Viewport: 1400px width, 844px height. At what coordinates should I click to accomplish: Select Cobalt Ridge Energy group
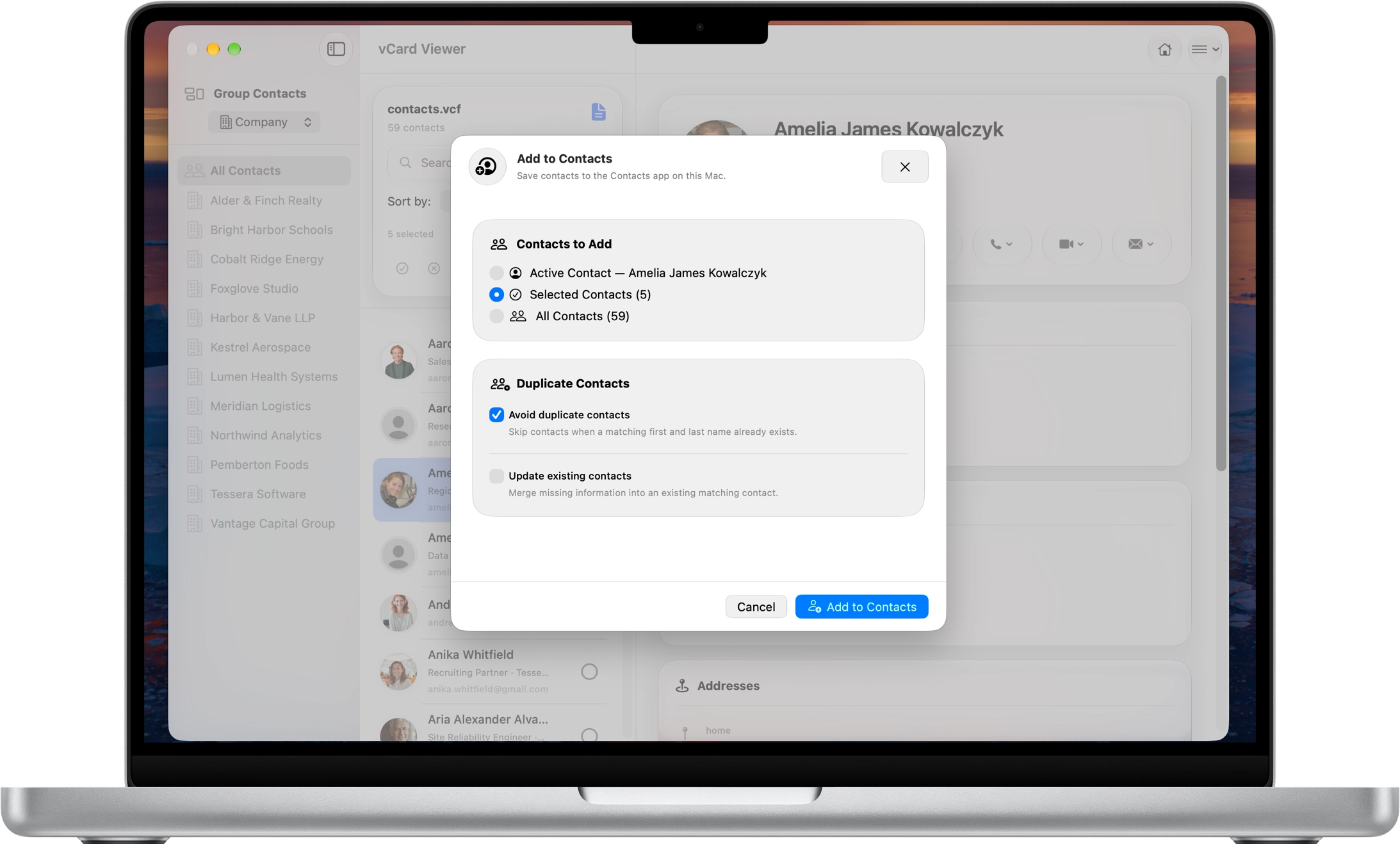click(264, 259)
